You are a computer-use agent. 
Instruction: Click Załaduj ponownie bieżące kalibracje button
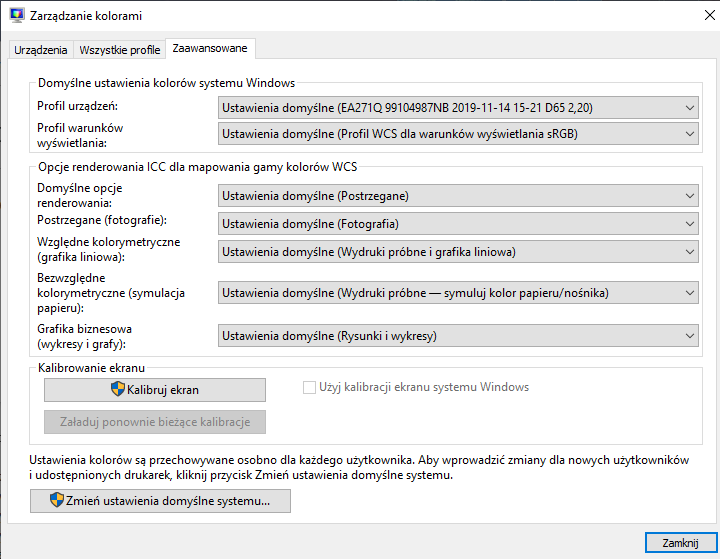coord(154,421)
